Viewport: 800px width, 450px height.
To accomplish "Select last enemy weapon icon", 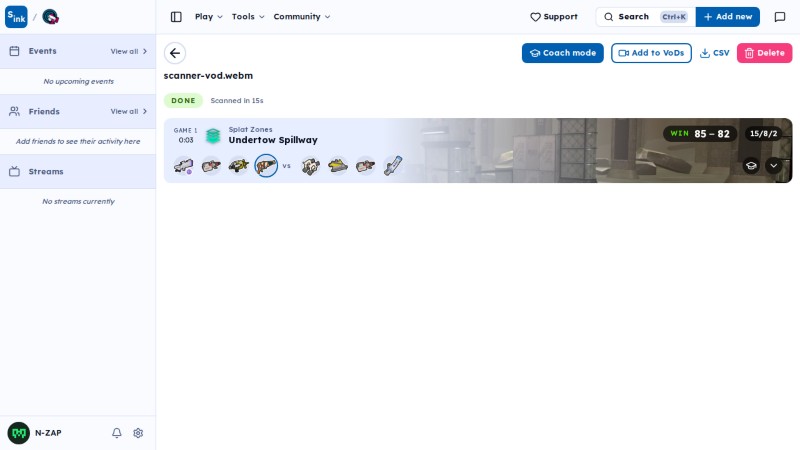I will pos(393,166).
